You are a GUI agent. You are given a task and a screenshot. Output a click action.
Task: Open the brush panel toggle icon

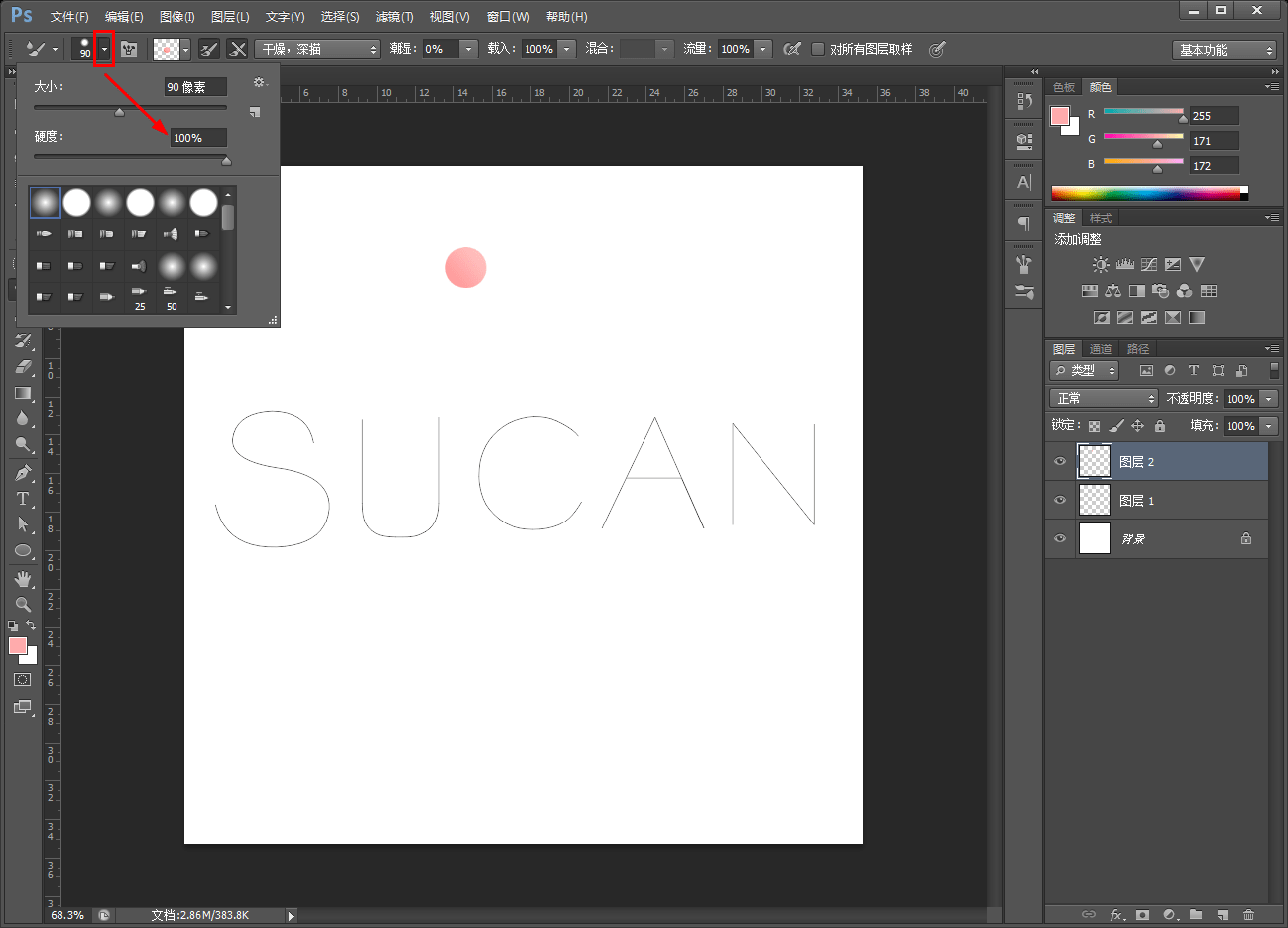tap(129, 49)
